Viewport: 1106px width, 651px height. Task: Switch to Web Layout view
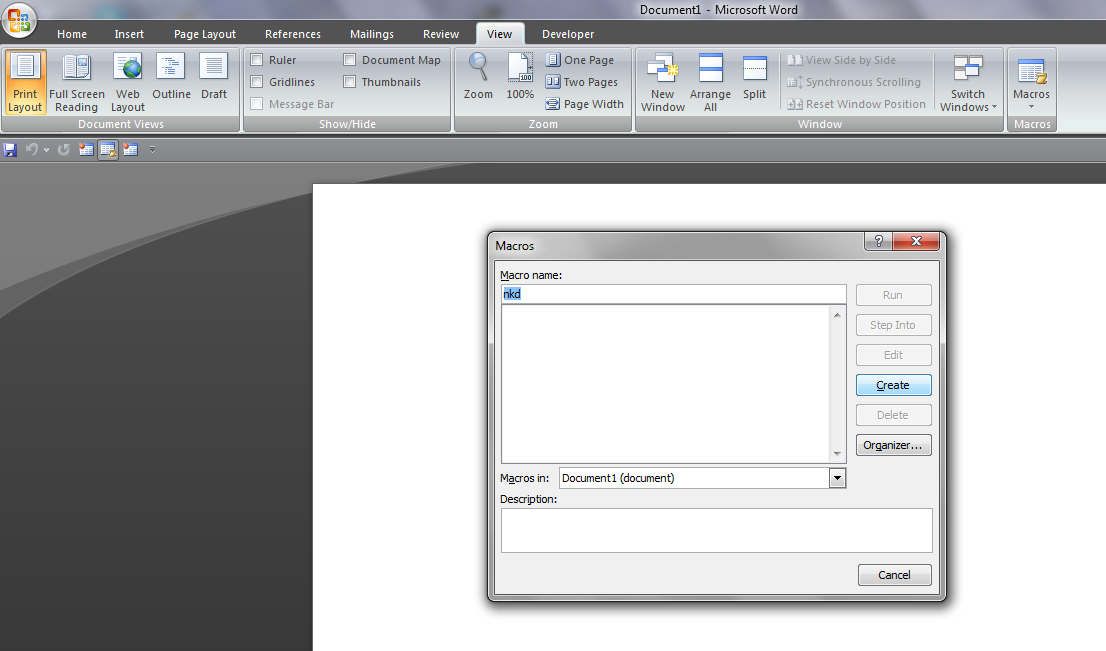pyautogui.click(x=128, y=82)
